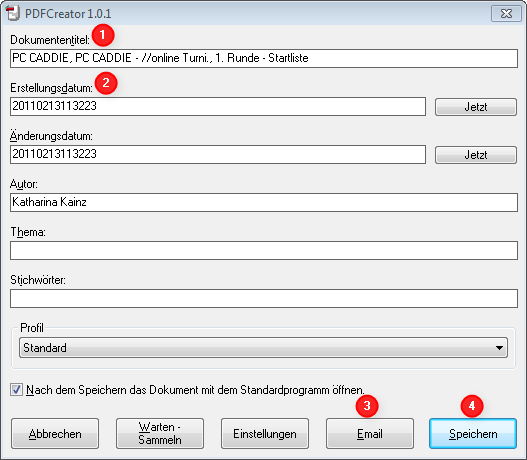Open Einstellungen settings
Image resolution: width=527 pixels, height=460 pixels.
click(265, 434)
